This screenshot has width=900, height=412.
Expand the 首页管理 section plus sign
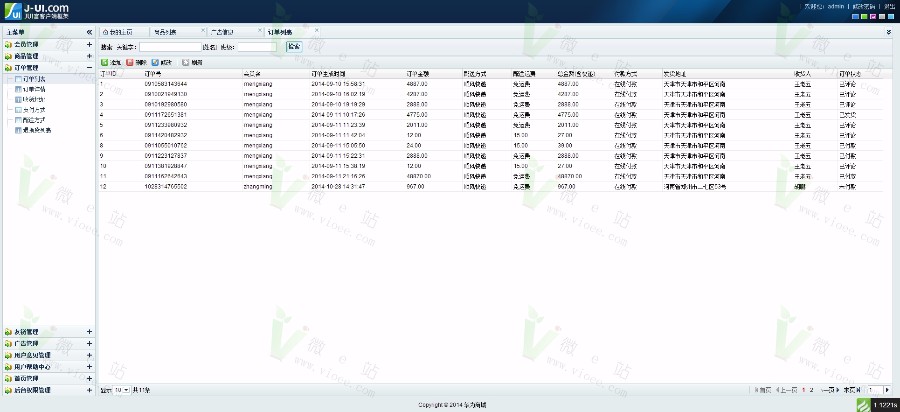89,379
